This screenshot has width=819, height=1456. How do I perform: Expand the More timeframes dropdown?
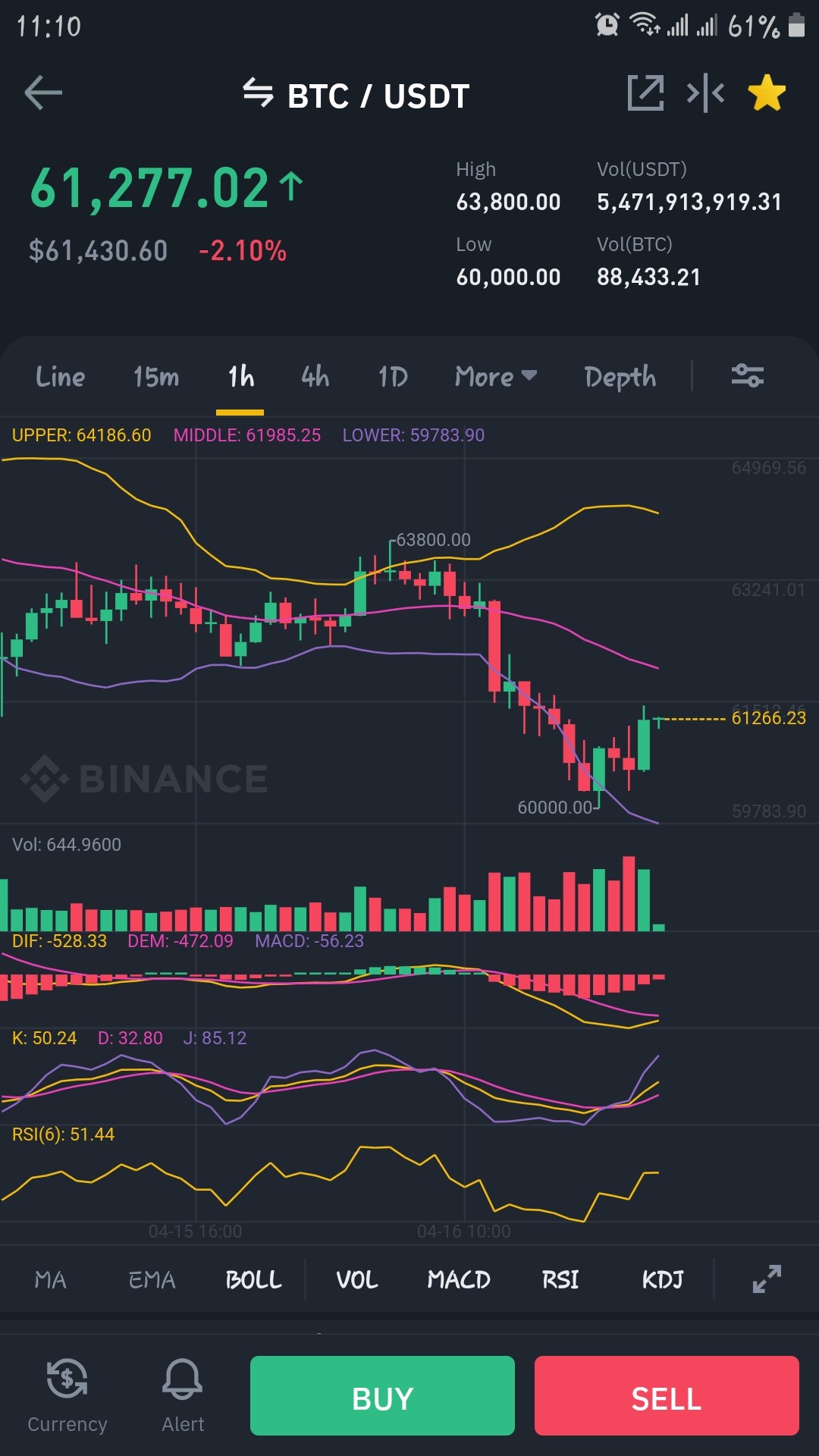496,377
